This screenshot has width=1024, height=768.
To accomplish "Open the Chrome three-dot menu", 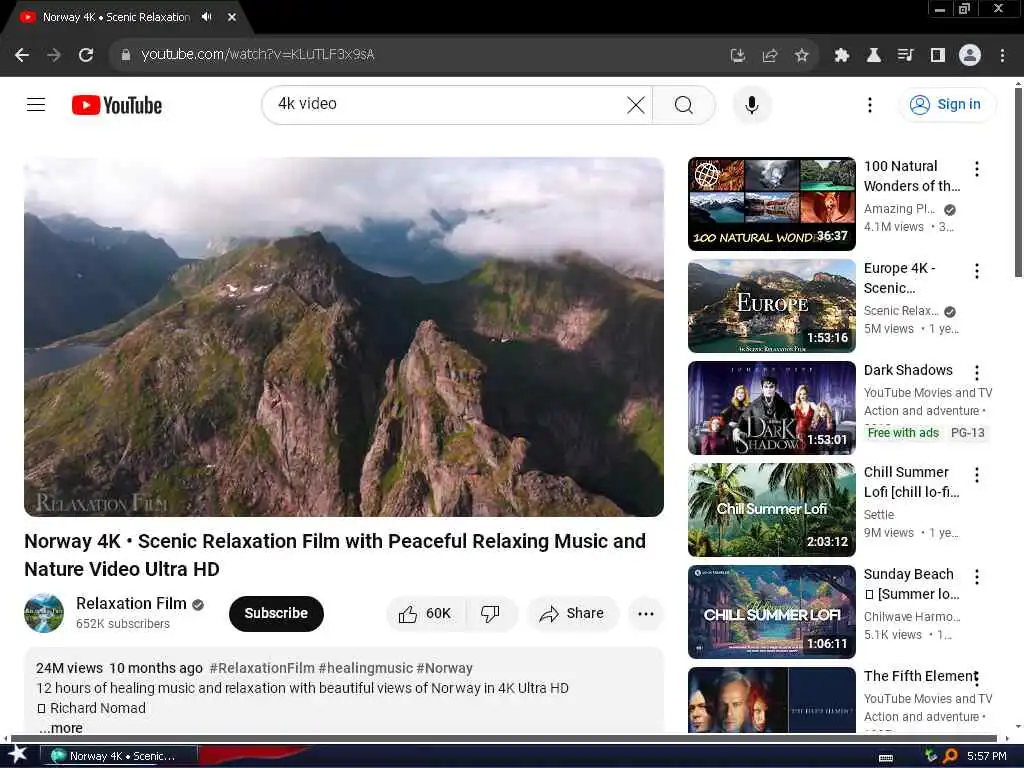I will tap(1002, 56).
